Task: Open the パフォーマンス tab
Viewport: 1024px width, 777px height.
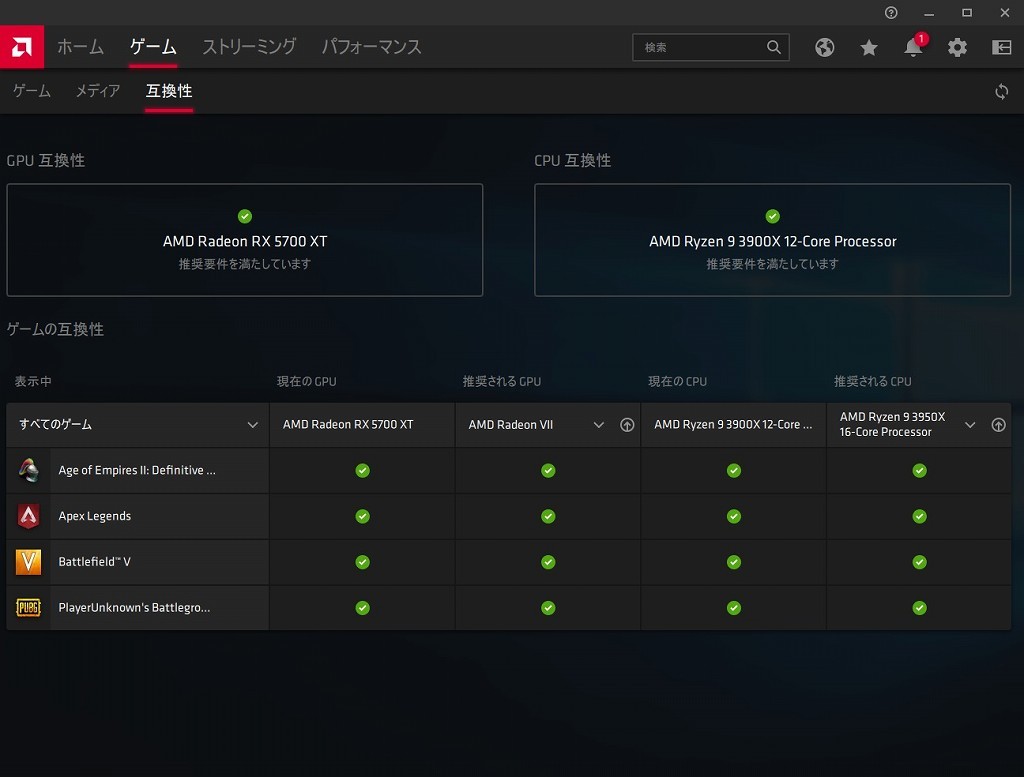Action: pyautogui.click(x=372, y=47)
